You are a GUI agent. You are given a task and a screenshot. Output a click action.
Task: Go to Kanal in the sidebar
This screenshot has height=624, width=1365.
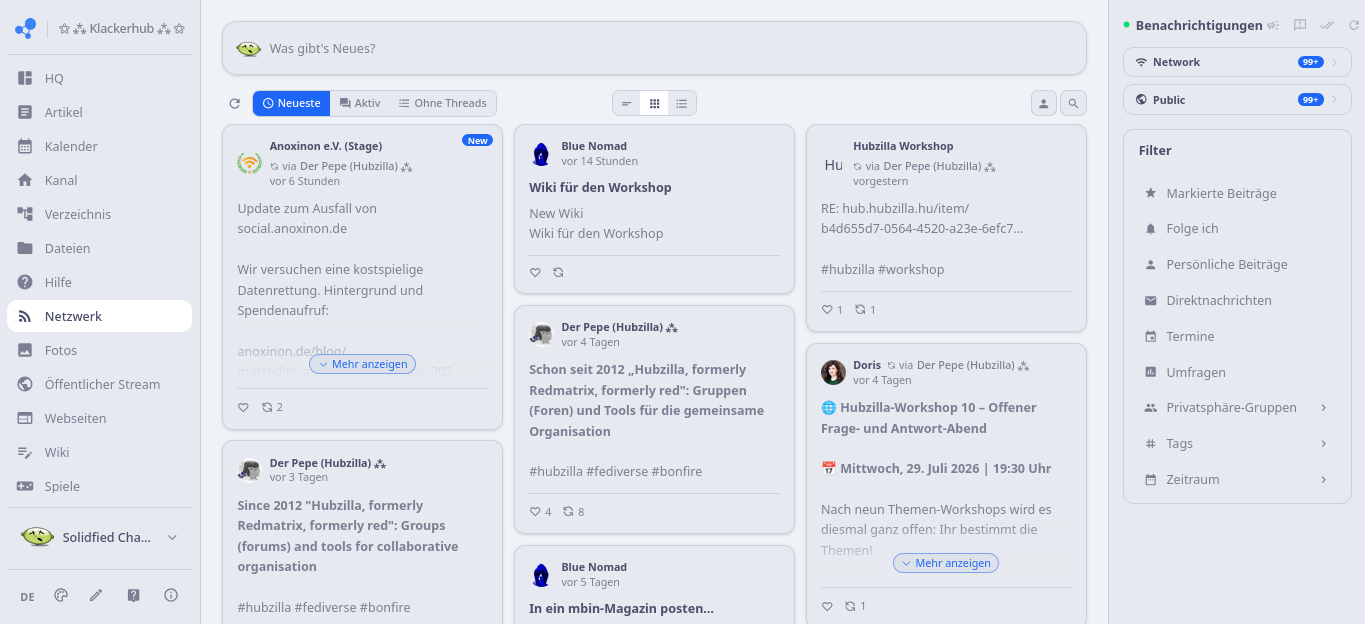(99, 180)
